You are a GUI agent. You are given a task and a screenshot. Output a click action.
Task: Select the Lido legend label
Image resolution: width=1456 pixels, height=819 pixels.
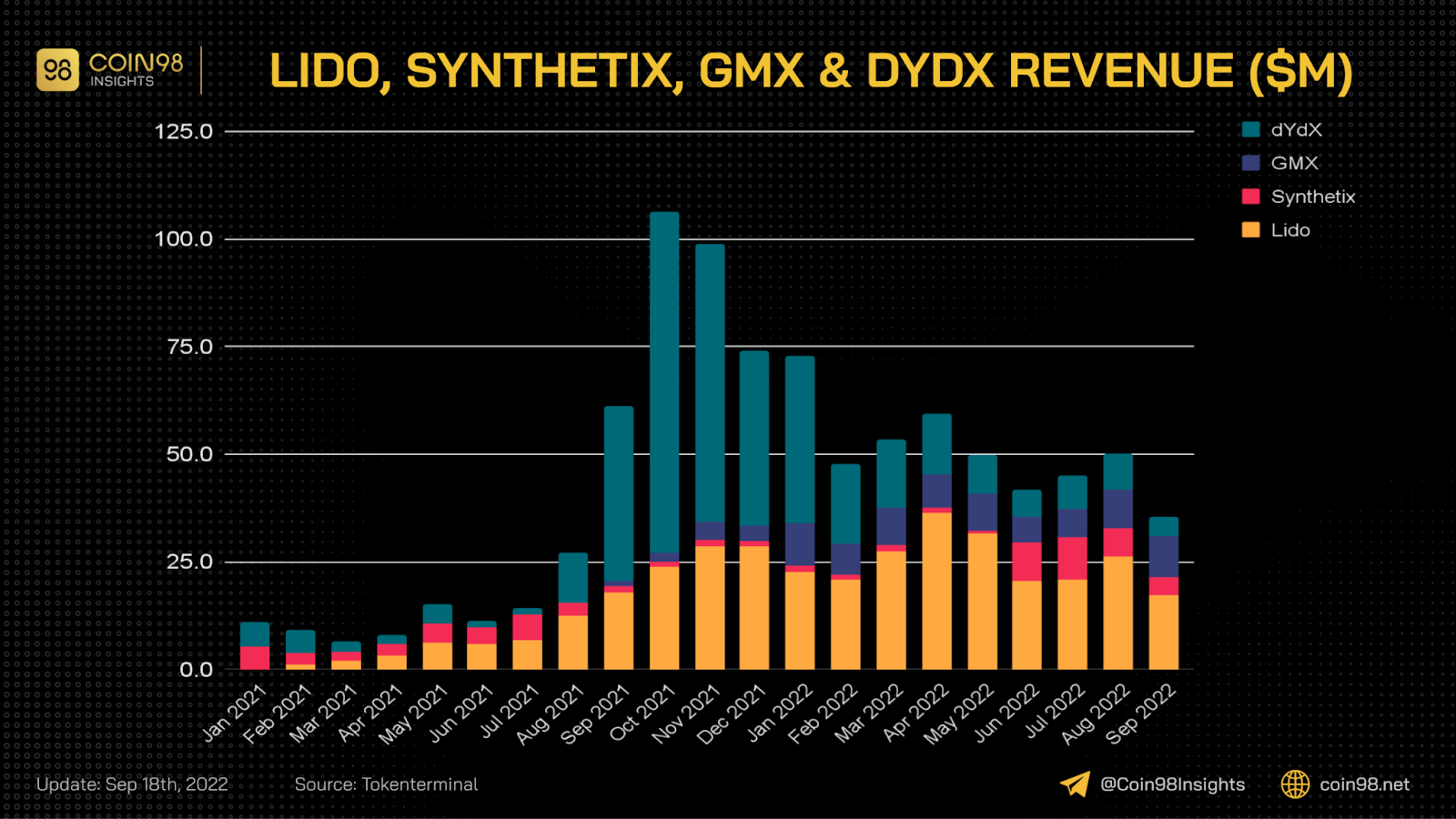tap(1290, 230)
